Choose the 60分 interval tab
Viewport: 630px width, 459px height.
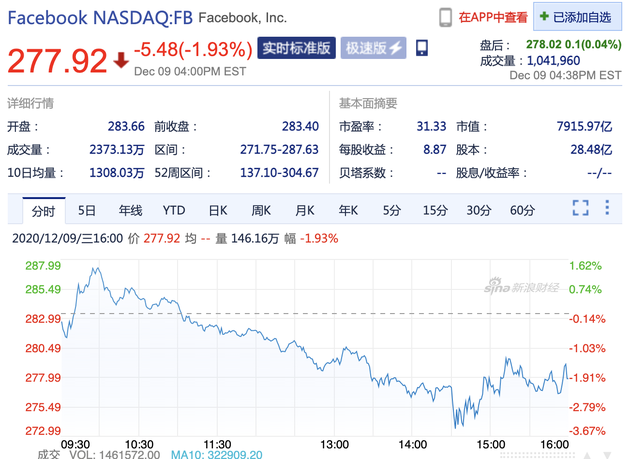pos(522,210)
